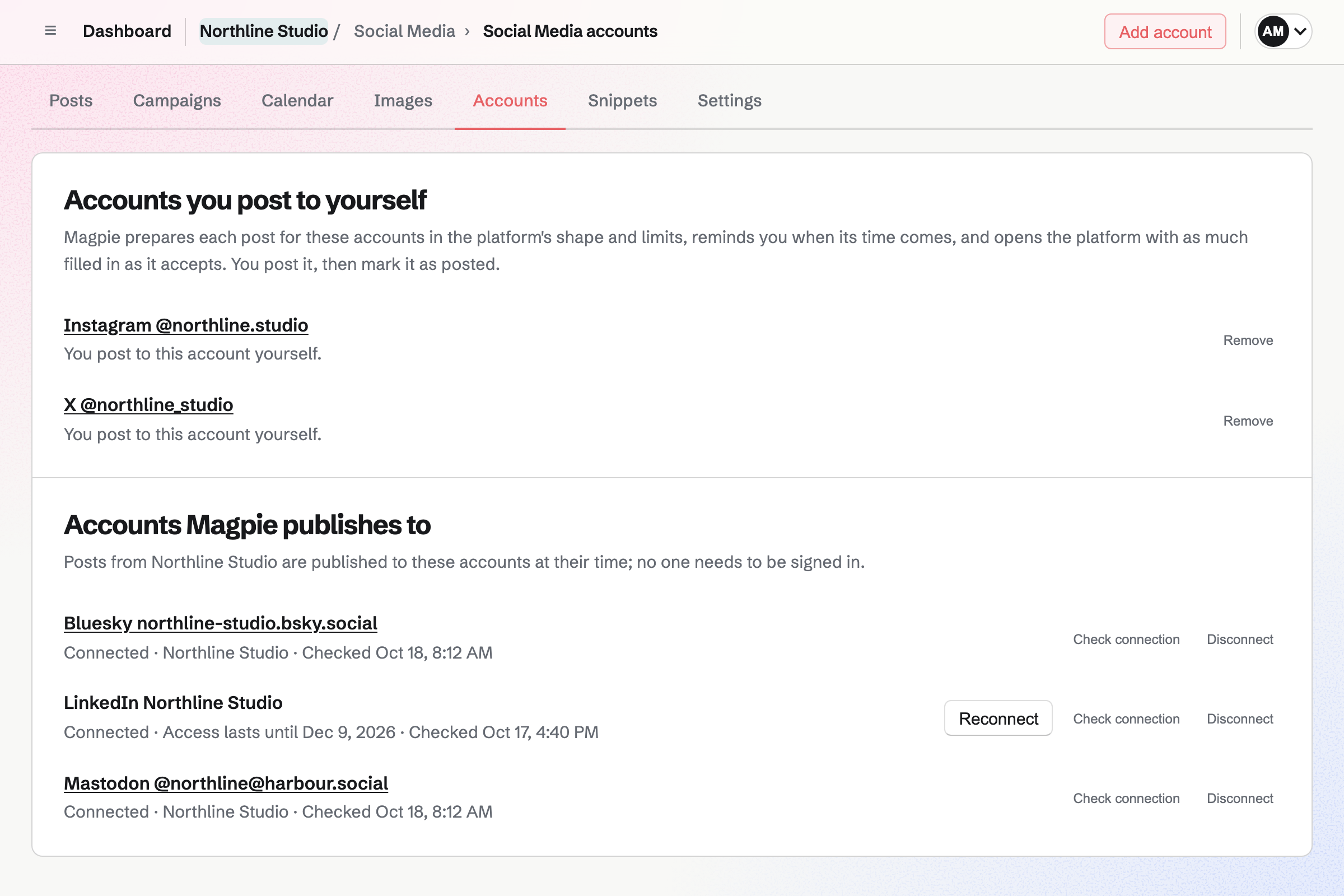1344x896 pixels.
Task: Check connection for the Bluesky account
Action: [x=1126, y=640]
